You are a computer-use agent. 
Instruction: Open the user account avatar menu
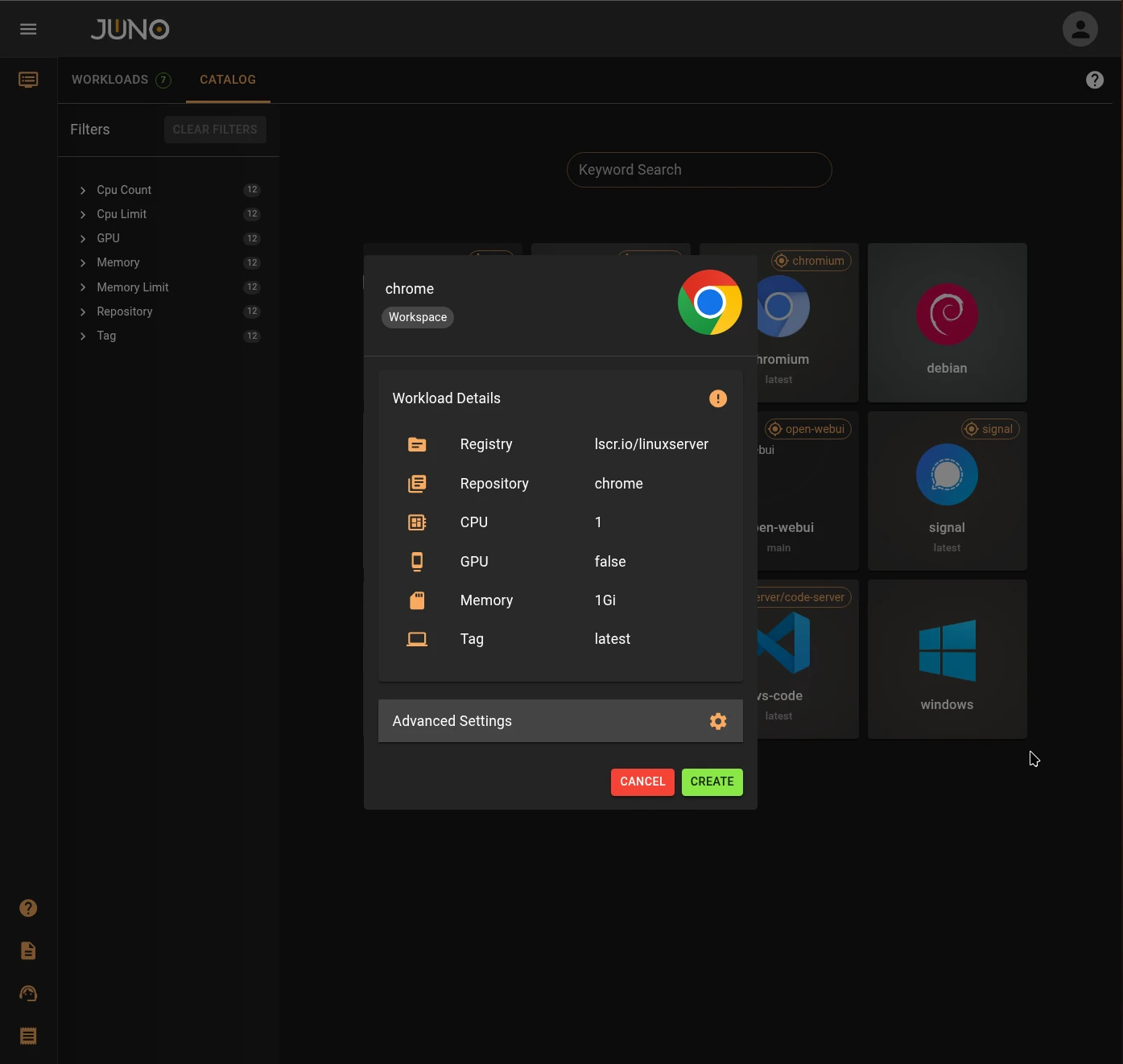point(1080,29)
